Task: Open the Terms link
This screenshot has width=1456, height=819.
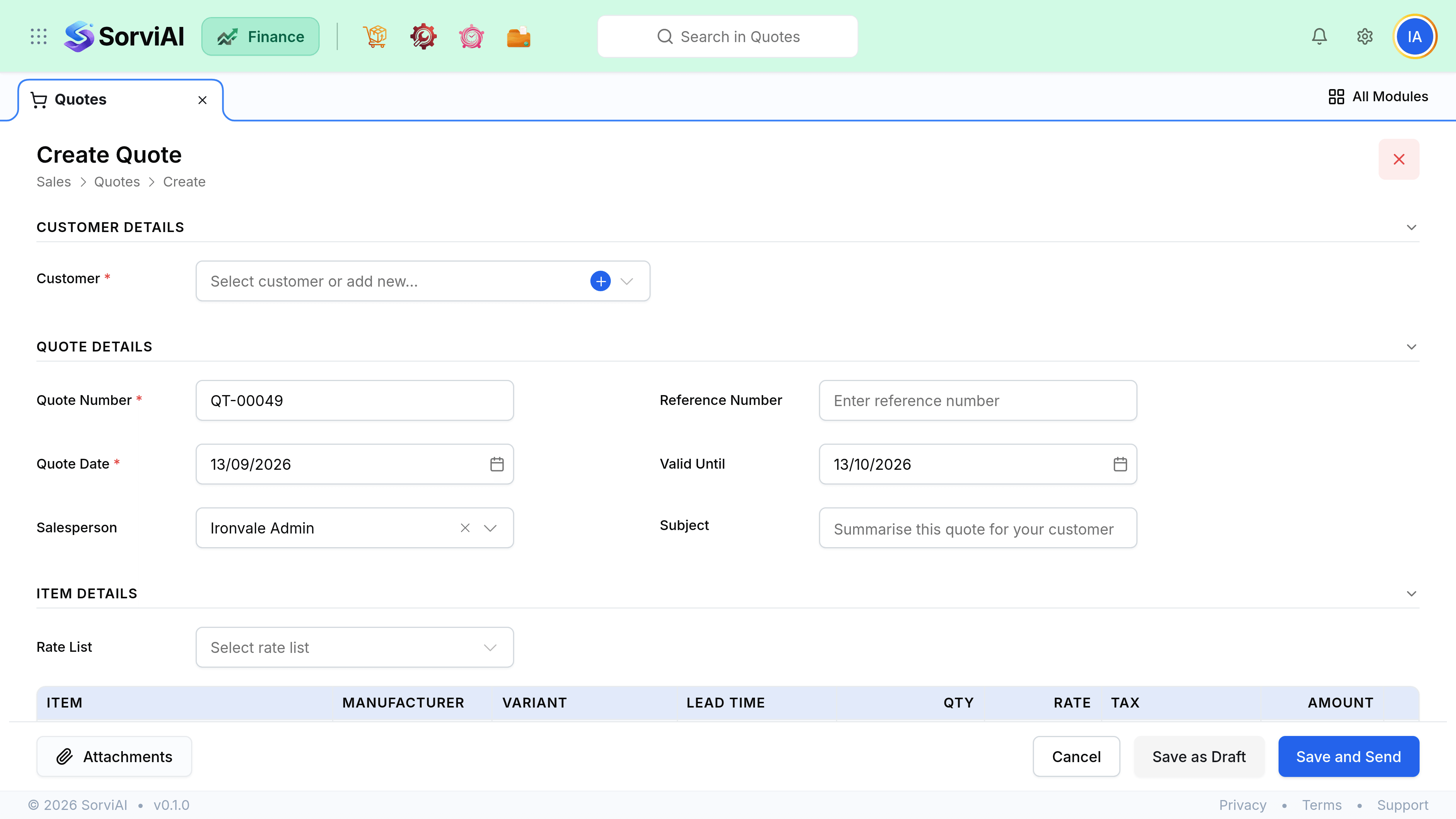Action: 1321,805
